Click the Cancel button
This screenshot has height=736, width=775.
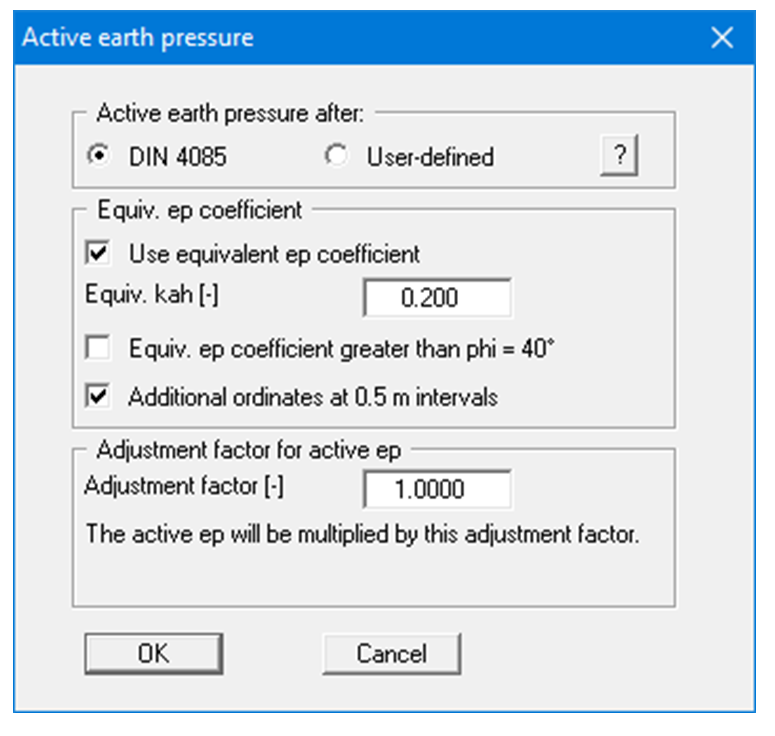[x=391, y=654]
